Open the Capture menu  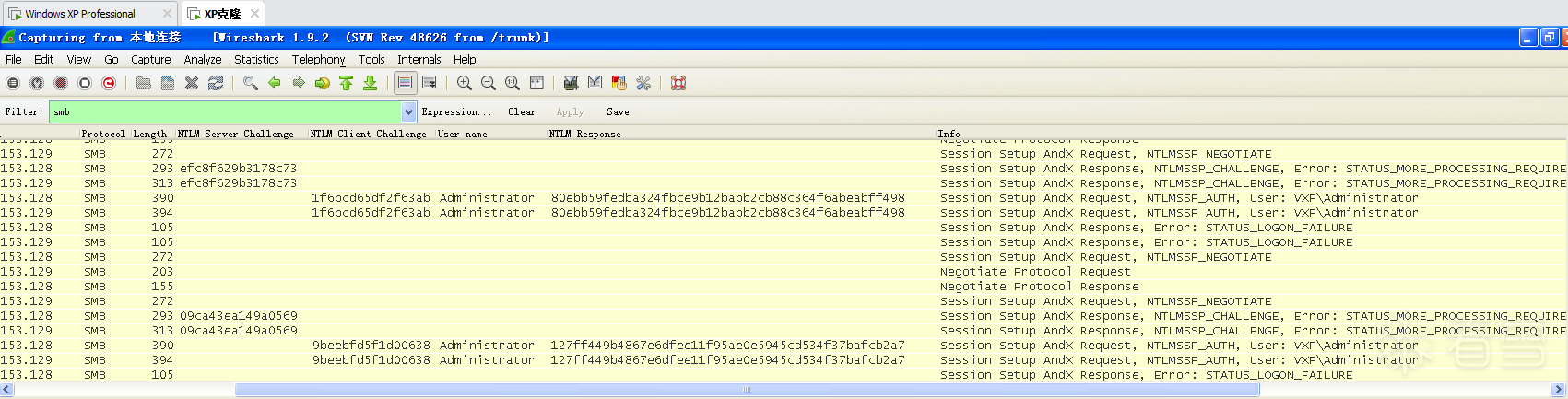[151, 59]
